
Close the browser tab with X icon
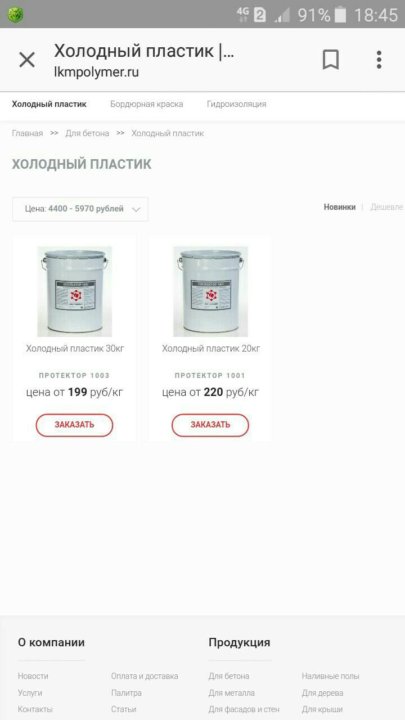pyautogui.click(x=27, y=60)
